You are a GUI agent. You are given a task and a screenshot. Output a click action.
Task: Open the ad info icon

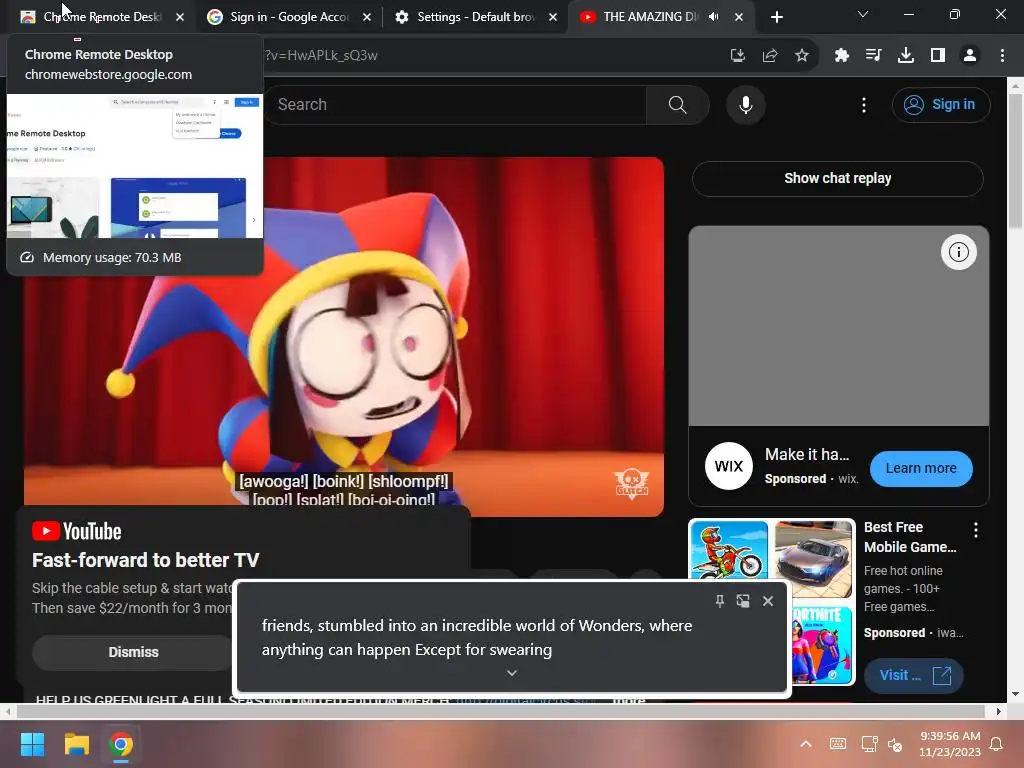tap(958, 252)
